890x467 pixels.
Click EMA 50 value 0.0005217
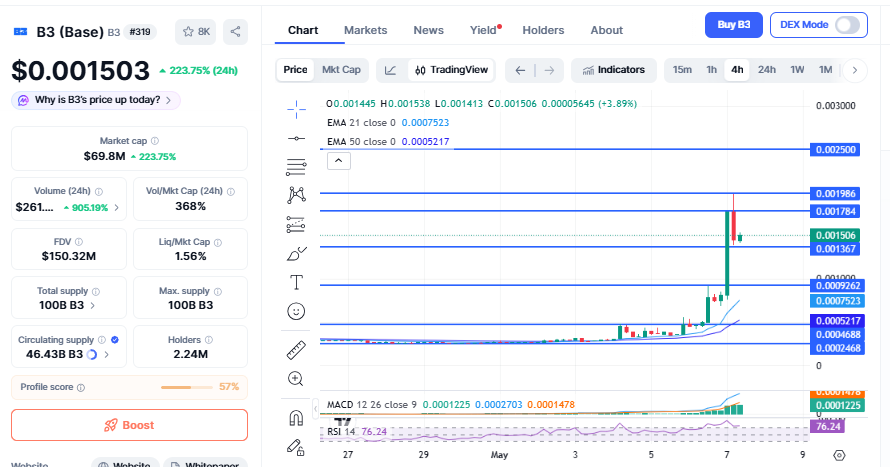pos(425,142)
